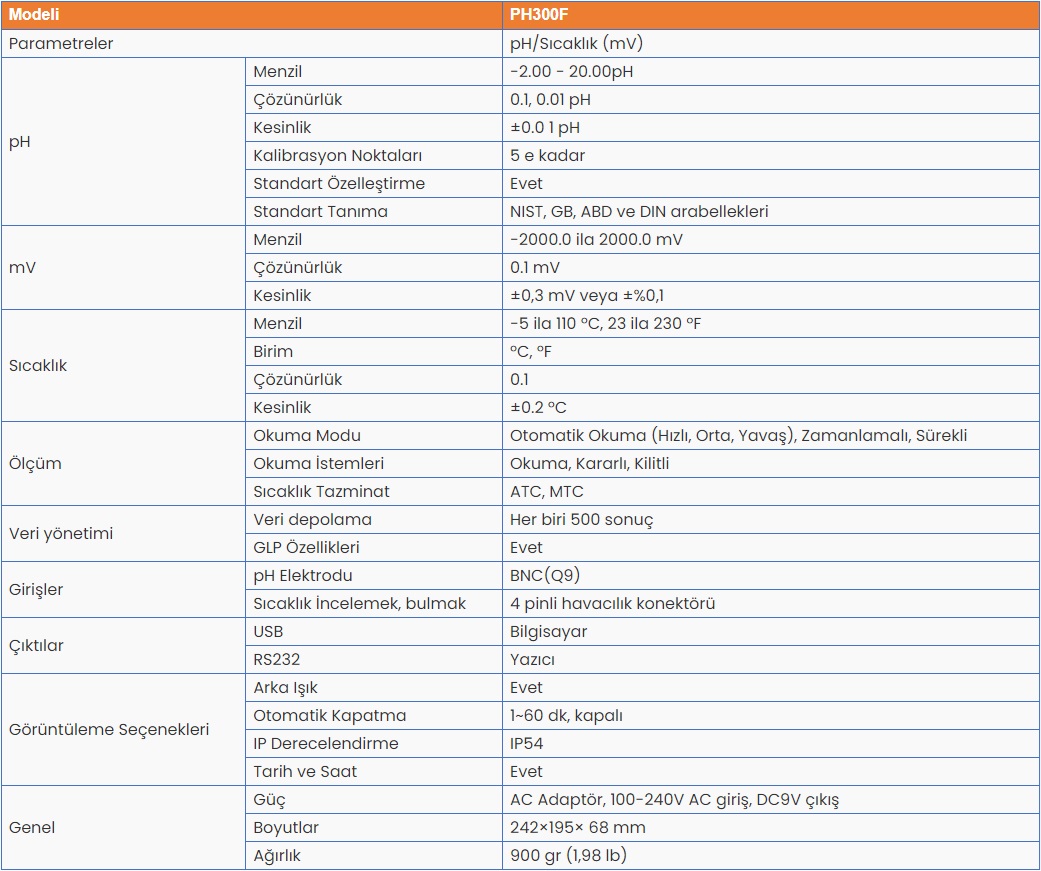Click the '0.1 mV' resolution value
Screen dimensions: 1041x871
(x=535, y=268)
